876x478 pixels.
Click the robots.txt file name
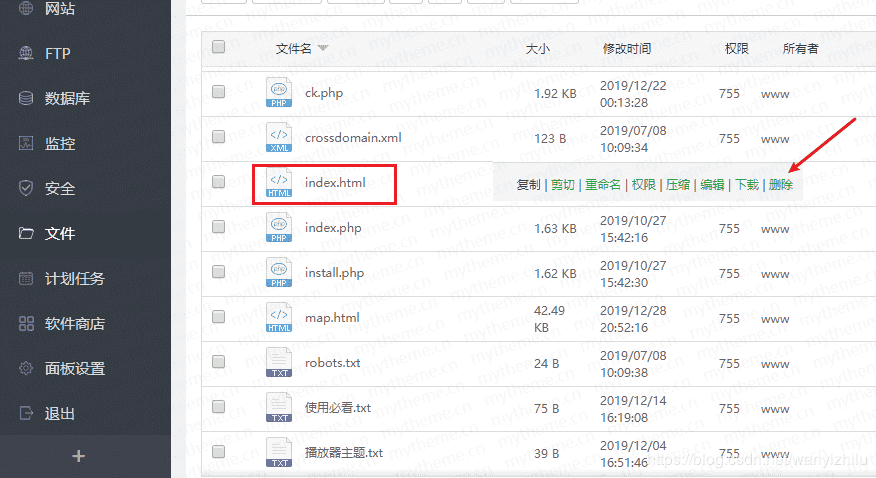(332, 363)
